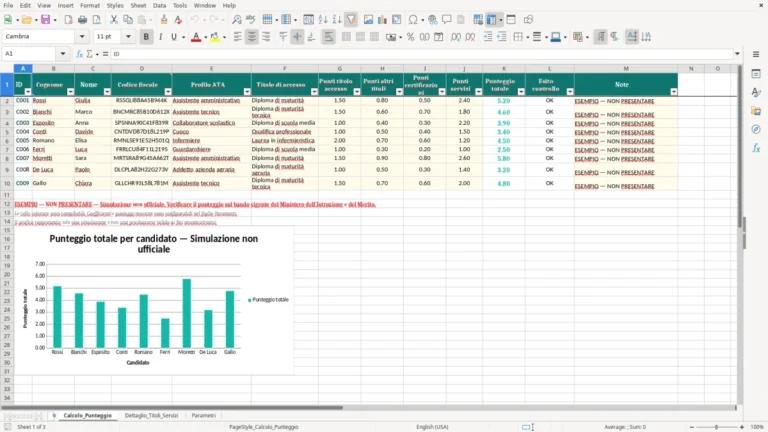The height and width of the screenshot is (432, 768).
Task: Apply red Font Color swatch
Action: tap(196, 37)
